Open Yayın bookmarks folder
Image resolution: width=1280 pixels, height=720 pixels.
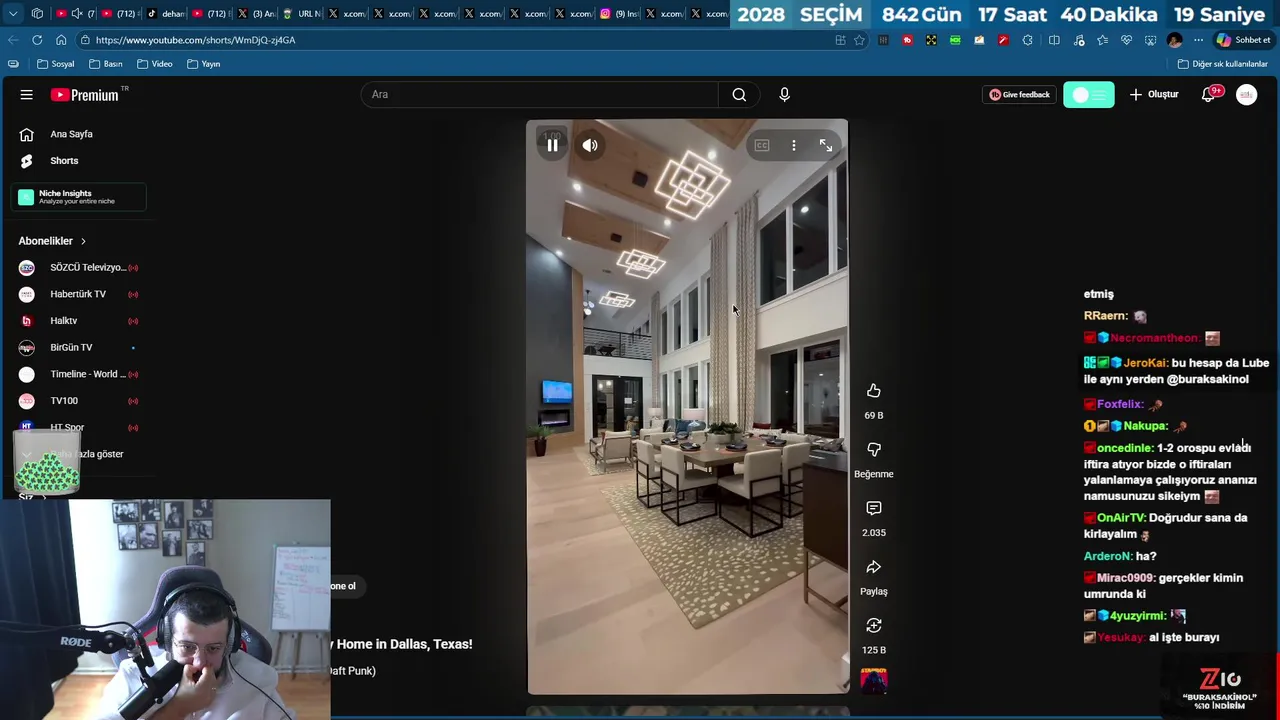pos(204,64)
